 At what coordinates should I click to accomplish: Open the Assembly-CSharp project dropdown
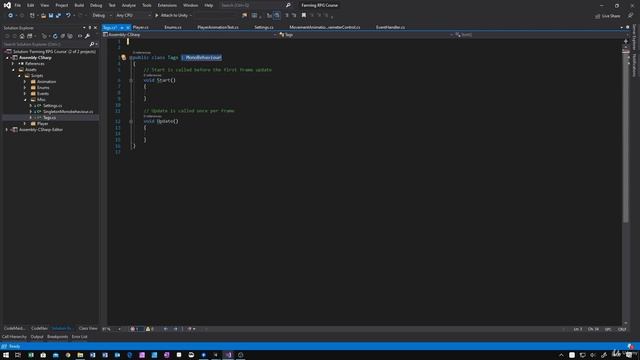(x=190, y=35)
